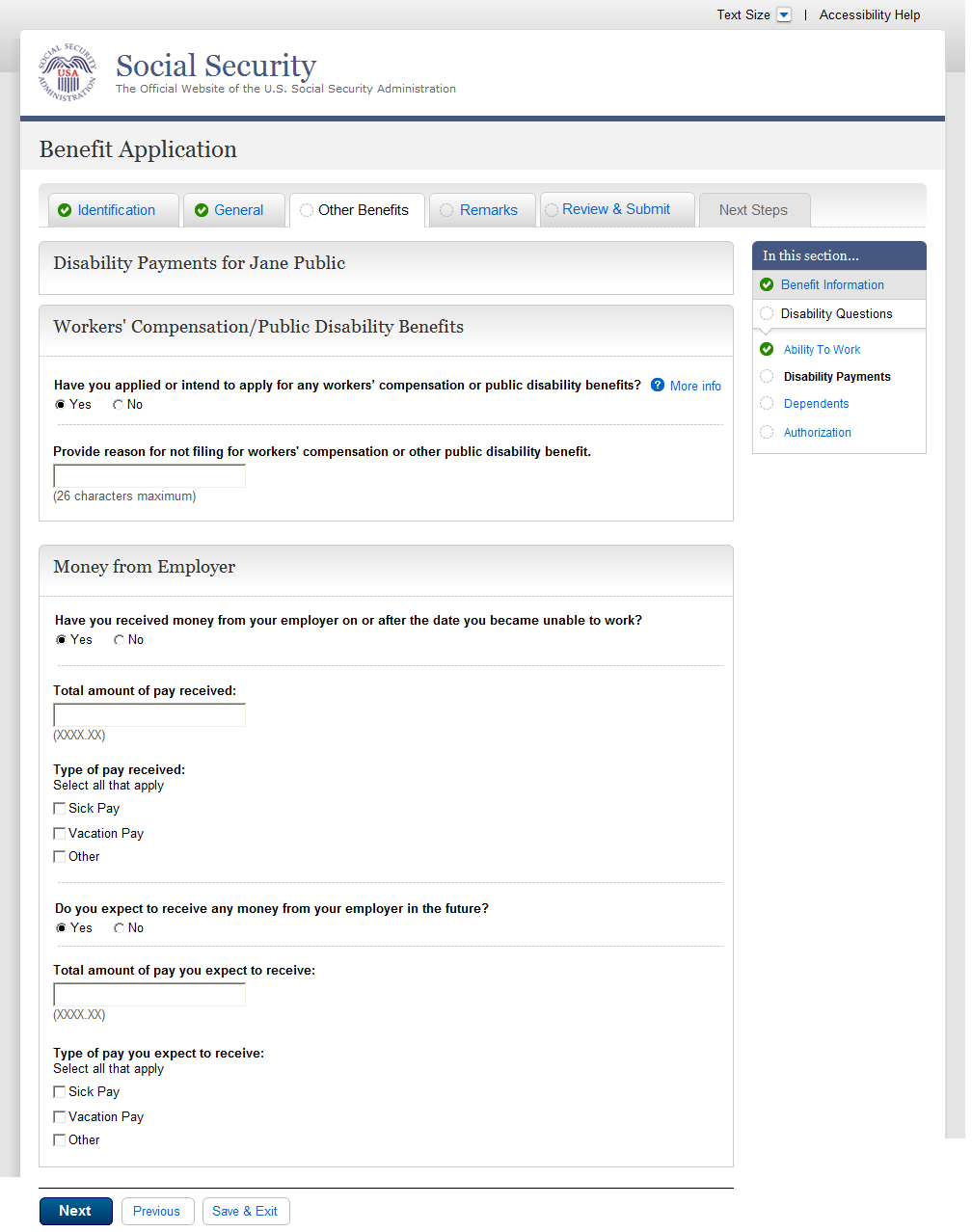
Task: Open the Text Size dropdown arrow
Action: (x=784, y=14)
